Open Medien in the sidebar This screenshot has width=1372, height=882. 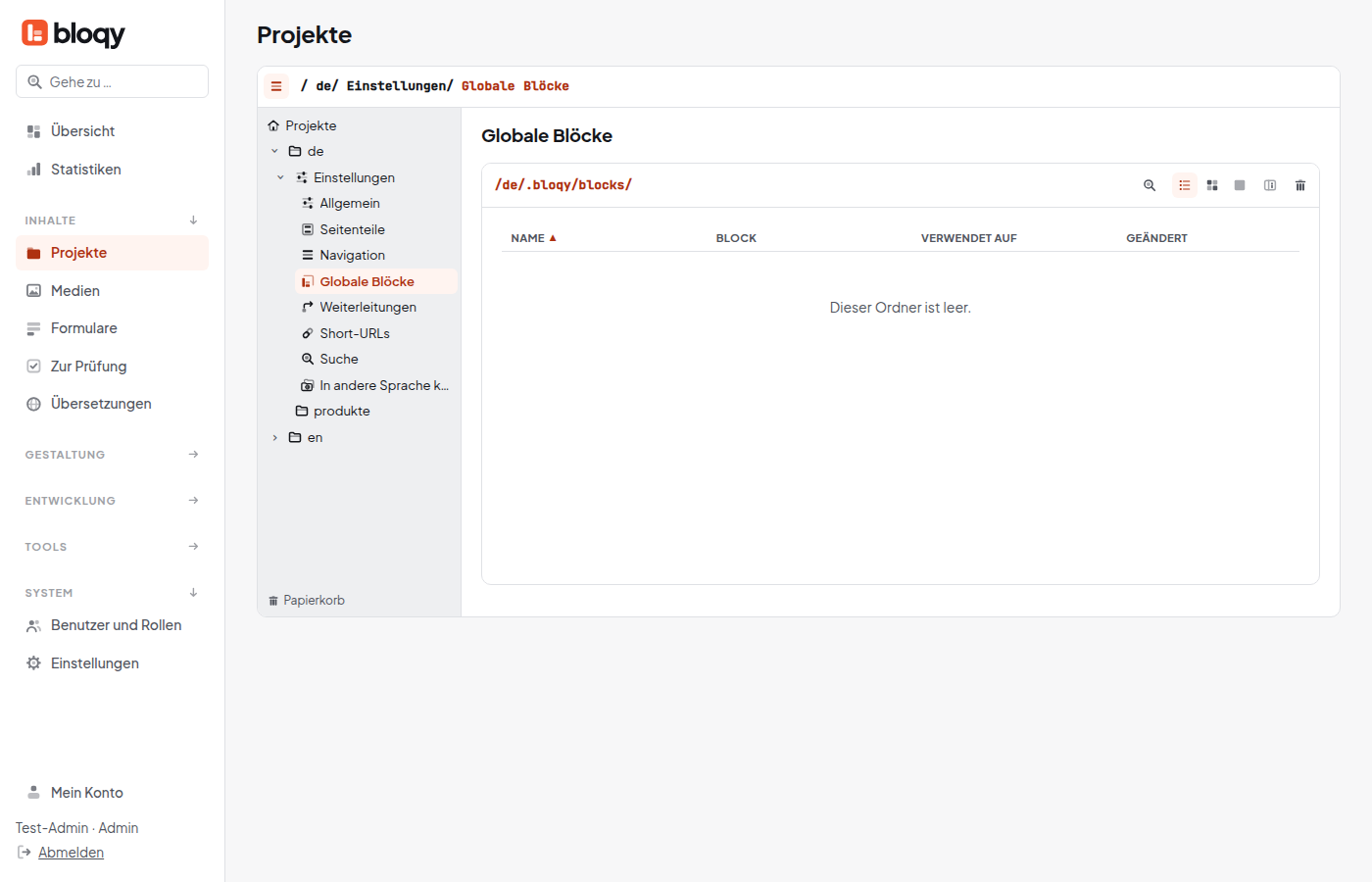coord(112,291)
